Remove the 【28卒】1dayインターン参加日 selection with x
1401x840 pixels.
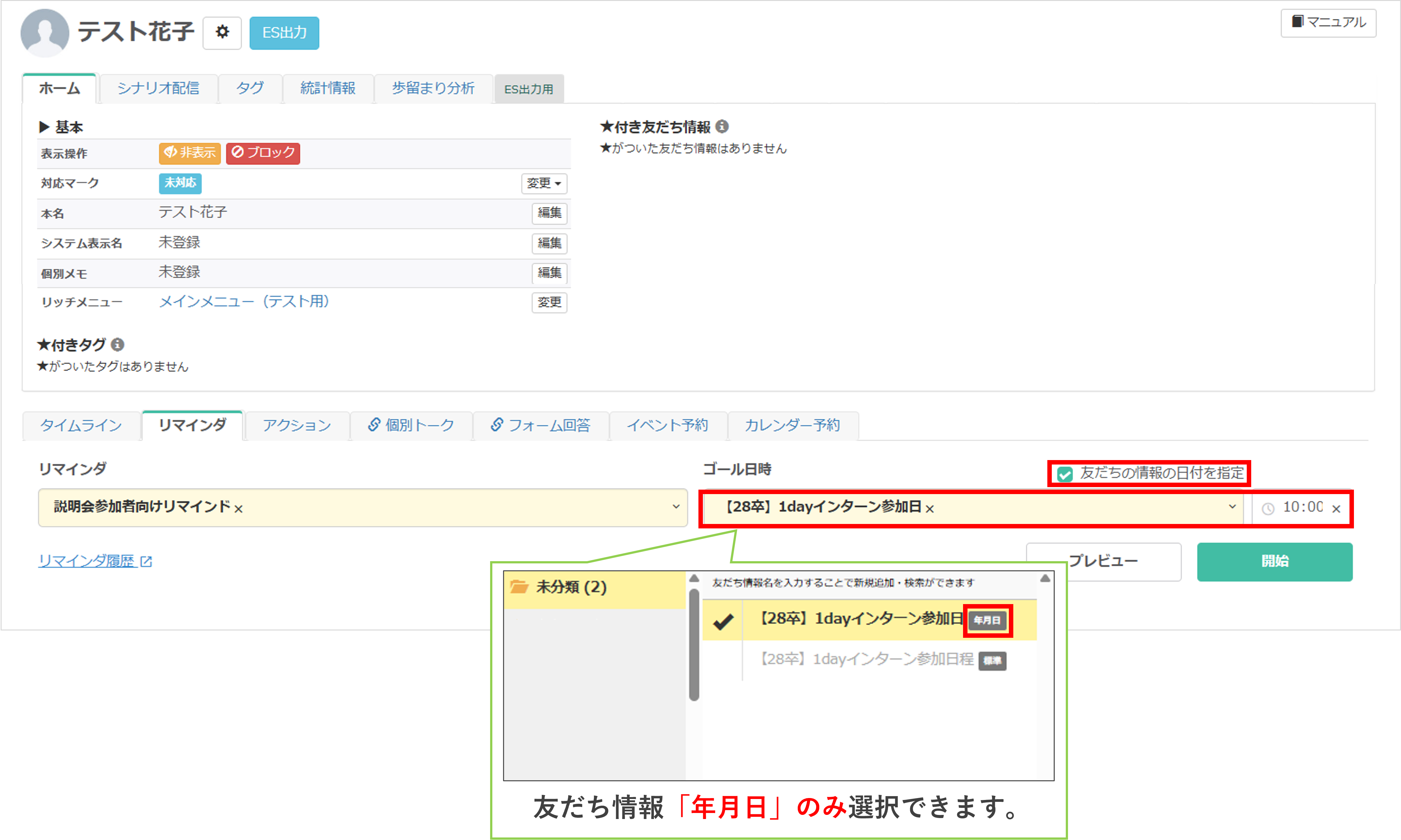(x=929, y=508)
